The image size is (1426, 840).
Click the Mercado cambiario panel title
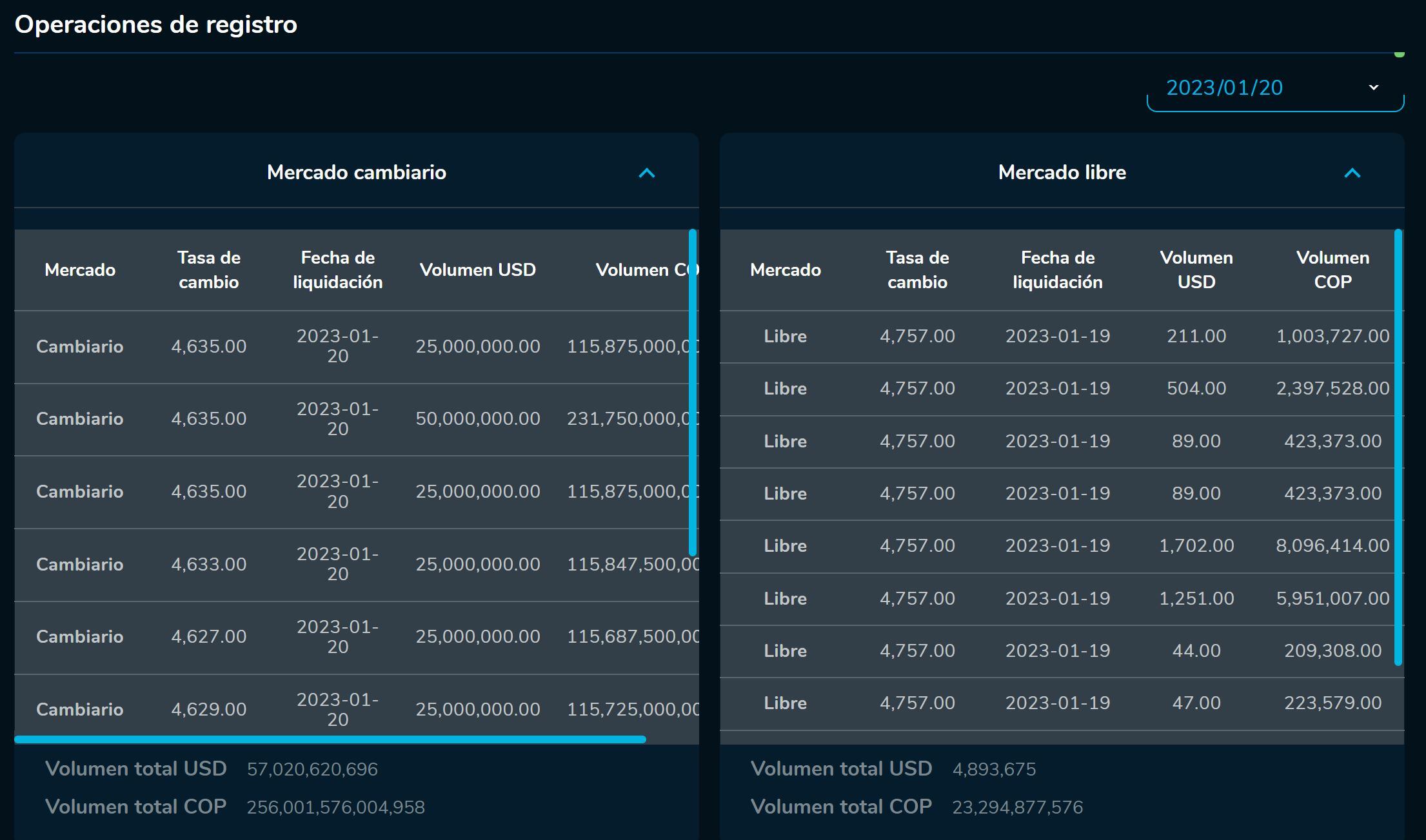coord(356,172)
